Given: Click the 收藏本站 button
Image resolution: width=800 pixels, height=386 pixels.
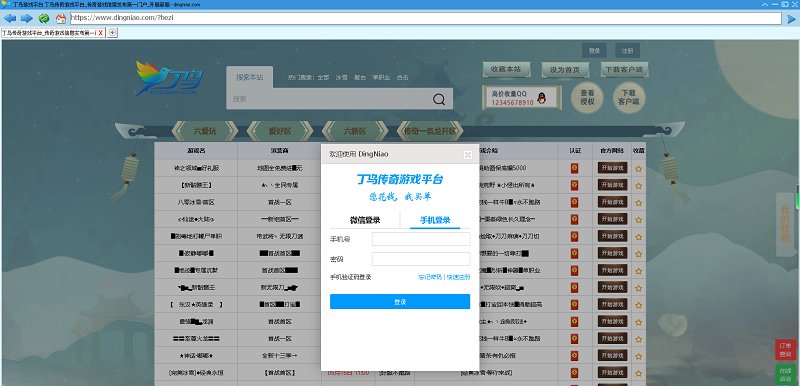Looking at the screenshot, I should click(506, 69).
